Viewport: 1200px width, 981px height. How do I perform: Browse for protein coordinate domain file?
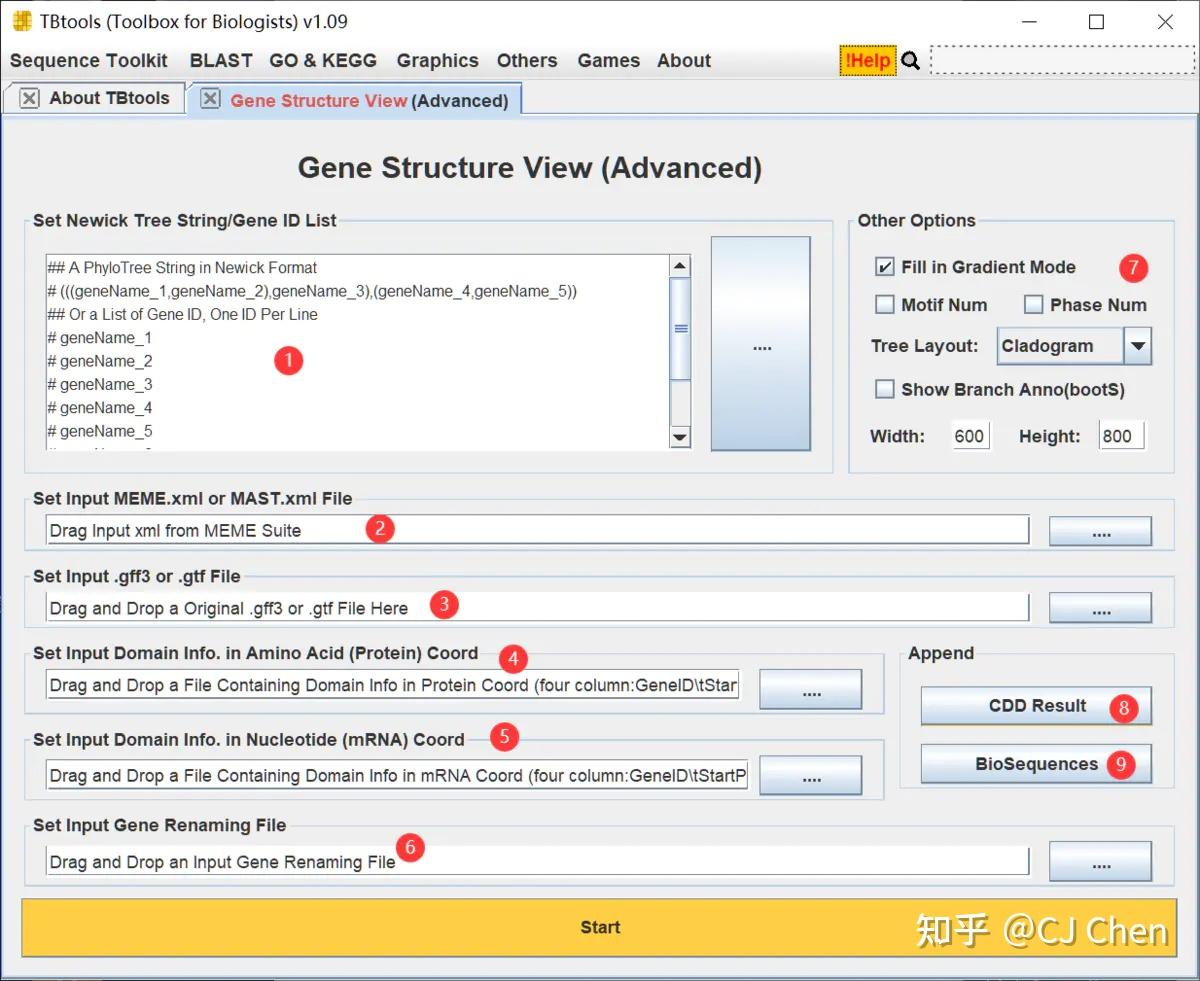[x=810, y=689]
